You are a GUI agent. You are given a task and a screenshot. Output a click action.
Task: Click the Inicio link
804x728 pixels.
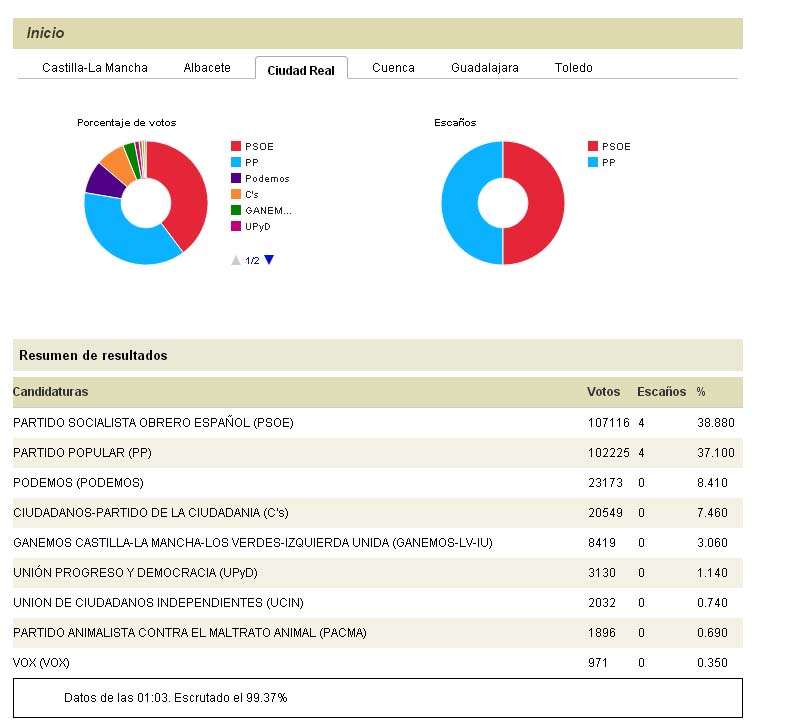coord(46,33)
